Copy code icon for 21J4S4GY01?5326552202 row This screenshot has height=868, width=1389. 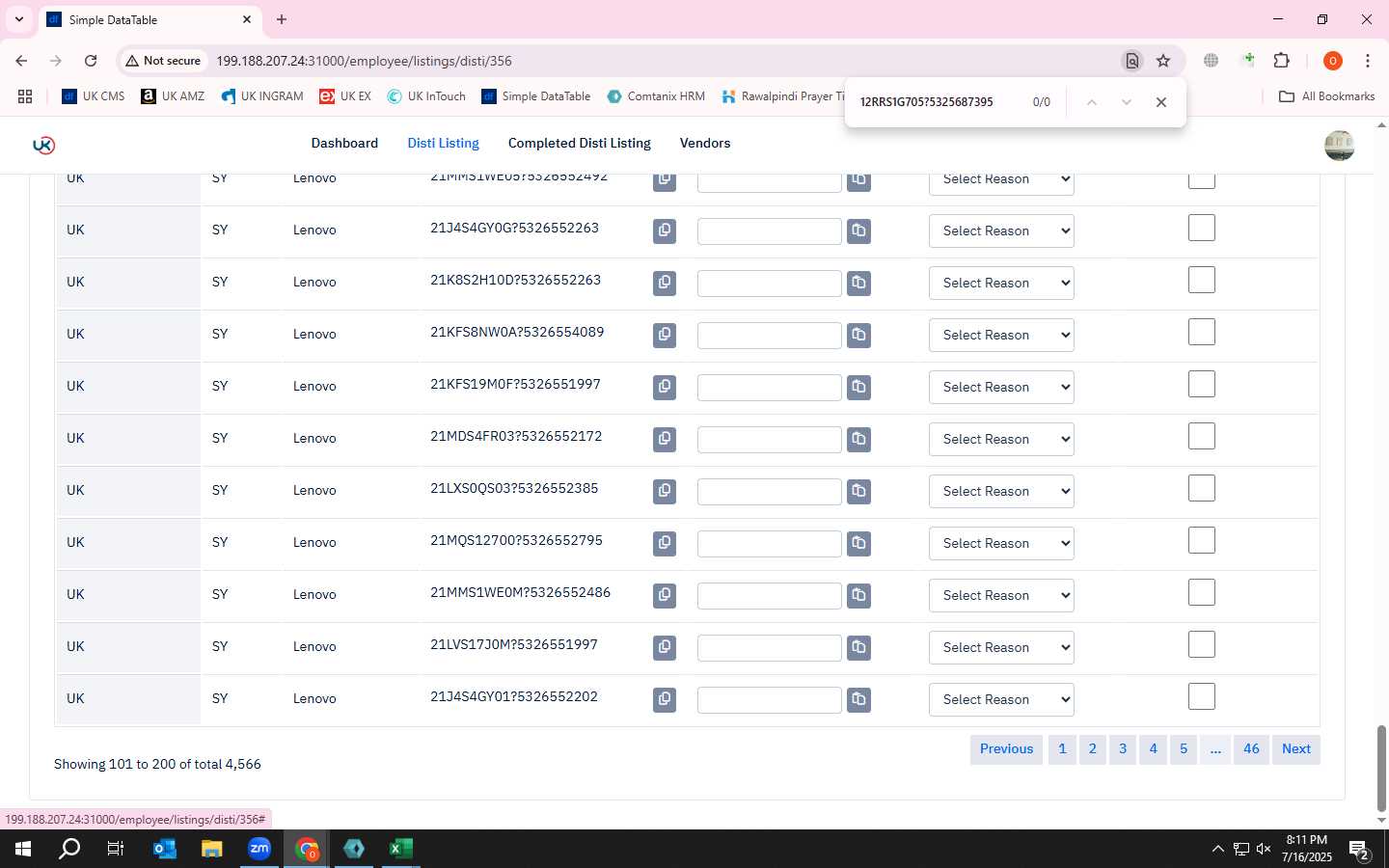(665, 699)
